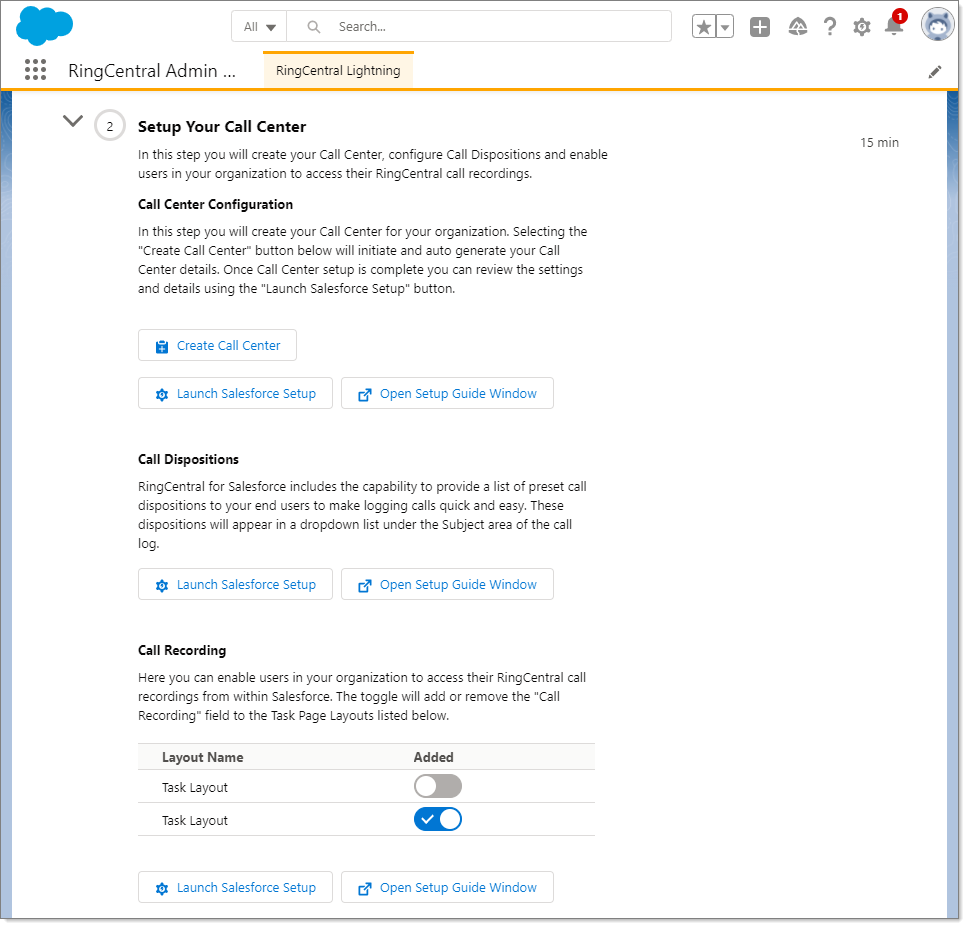Open the Setup gear icon
The width and height of the screenshot is (967, 927).
coord(862,27)
